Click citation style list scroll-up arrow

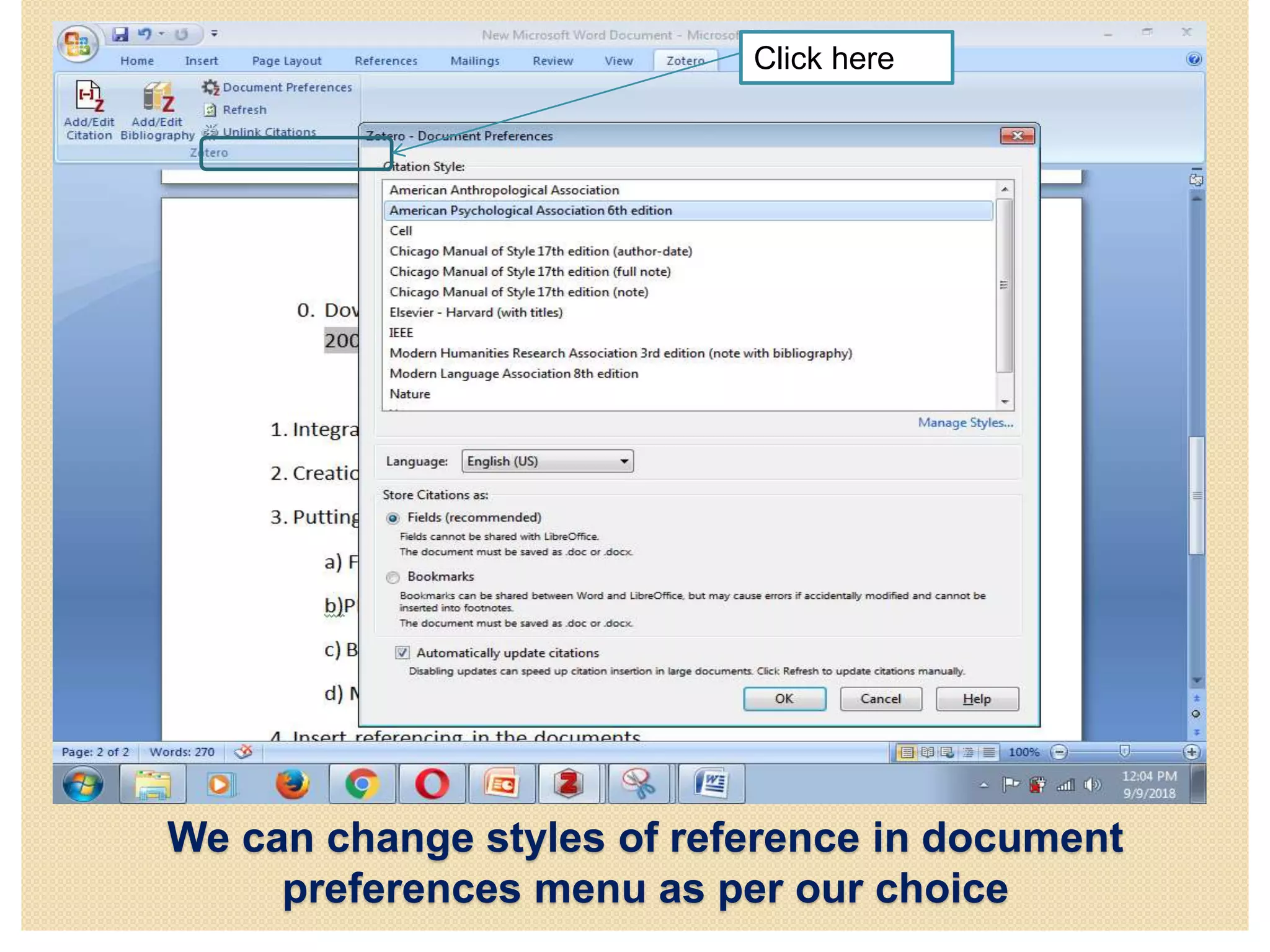tap(1005, 188)
